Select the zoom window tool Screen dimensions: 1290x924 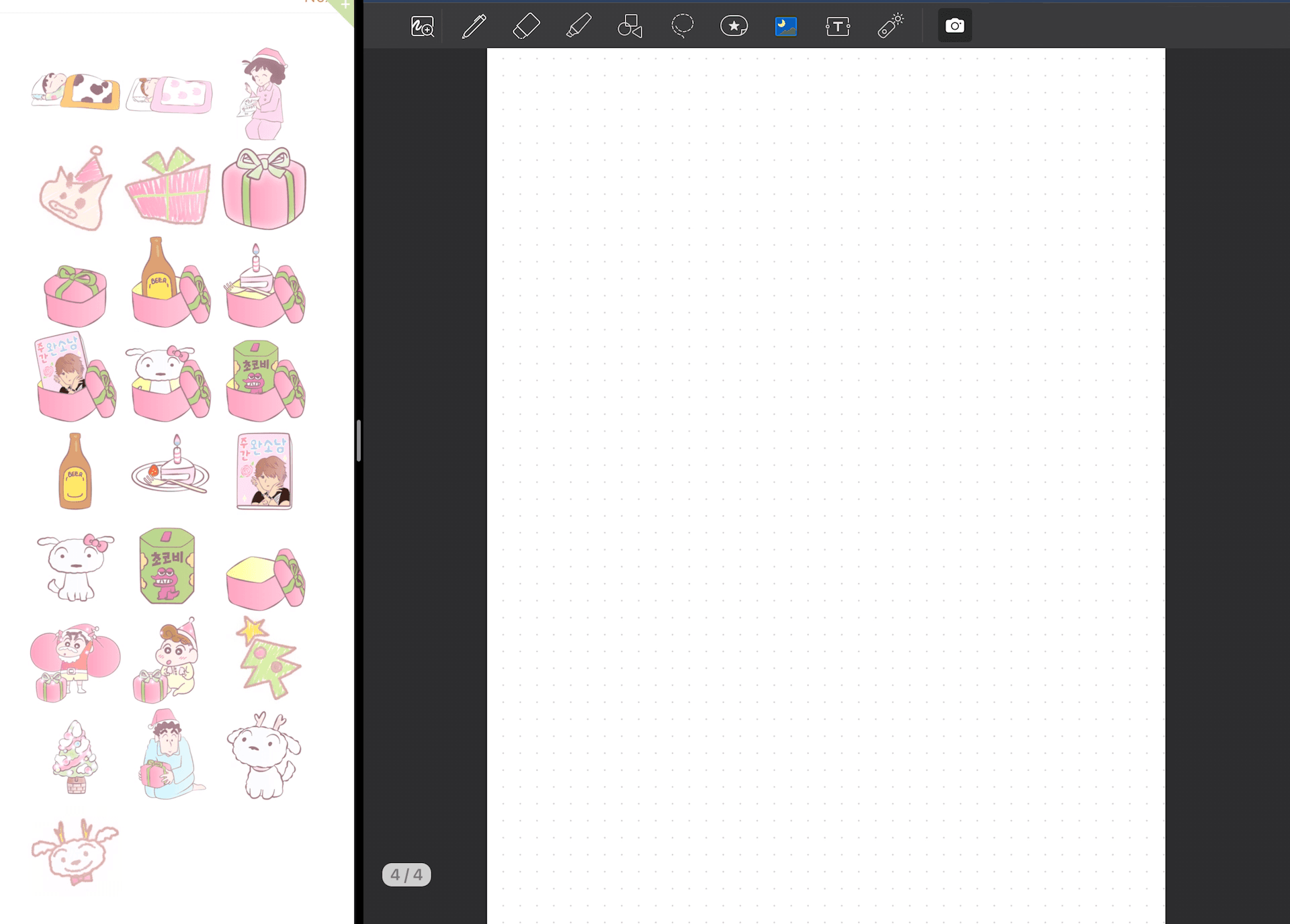pyautogui.click(x=422, y=26)
